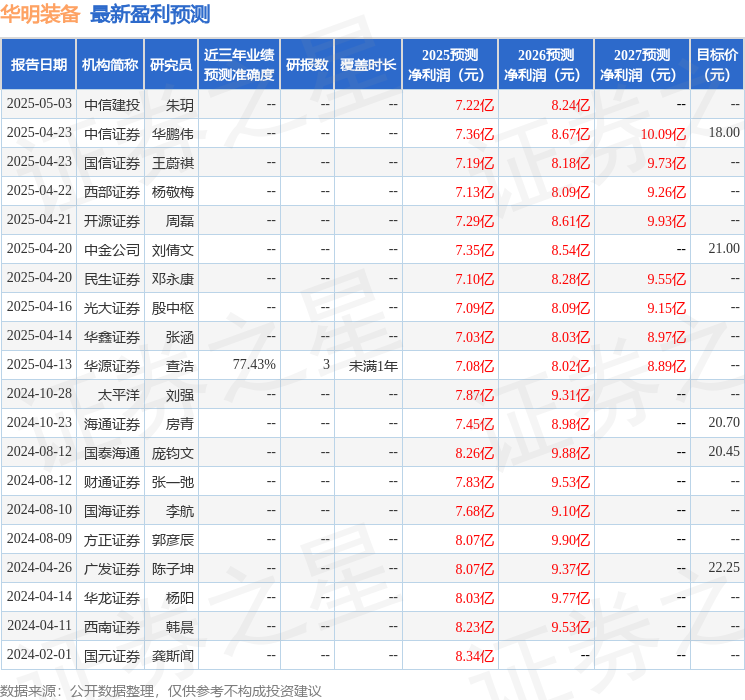Select the 9.31亿 profit value
The image size is (745, 700).
(x=570, y=395)
